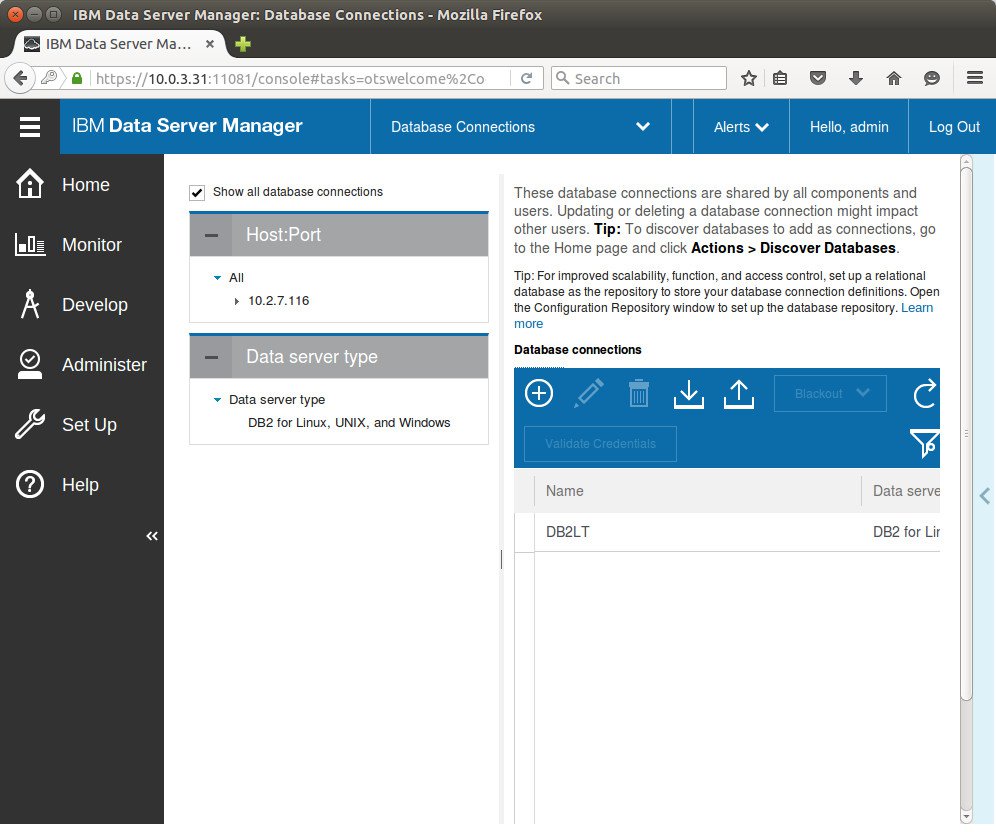Click the export upload-arrow icon

coord(739,394)
